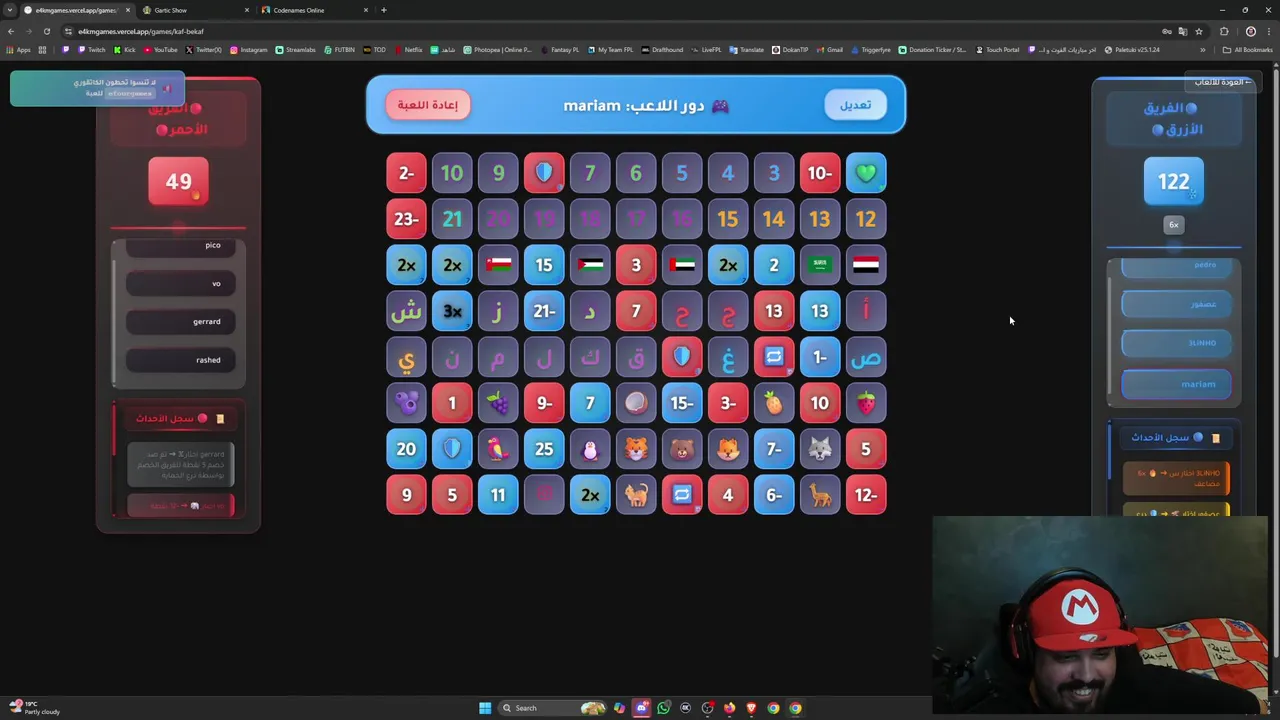The height and width of the screenshot is (720, 1280).
Task: Select the ز letter tile
Action: tap(498, 311)
